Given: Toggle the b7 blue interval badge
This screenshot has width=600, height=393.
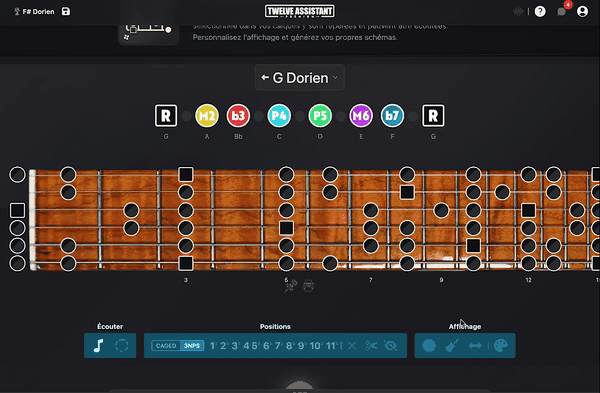Looking at the screenshot, I should tap(392, 115).
